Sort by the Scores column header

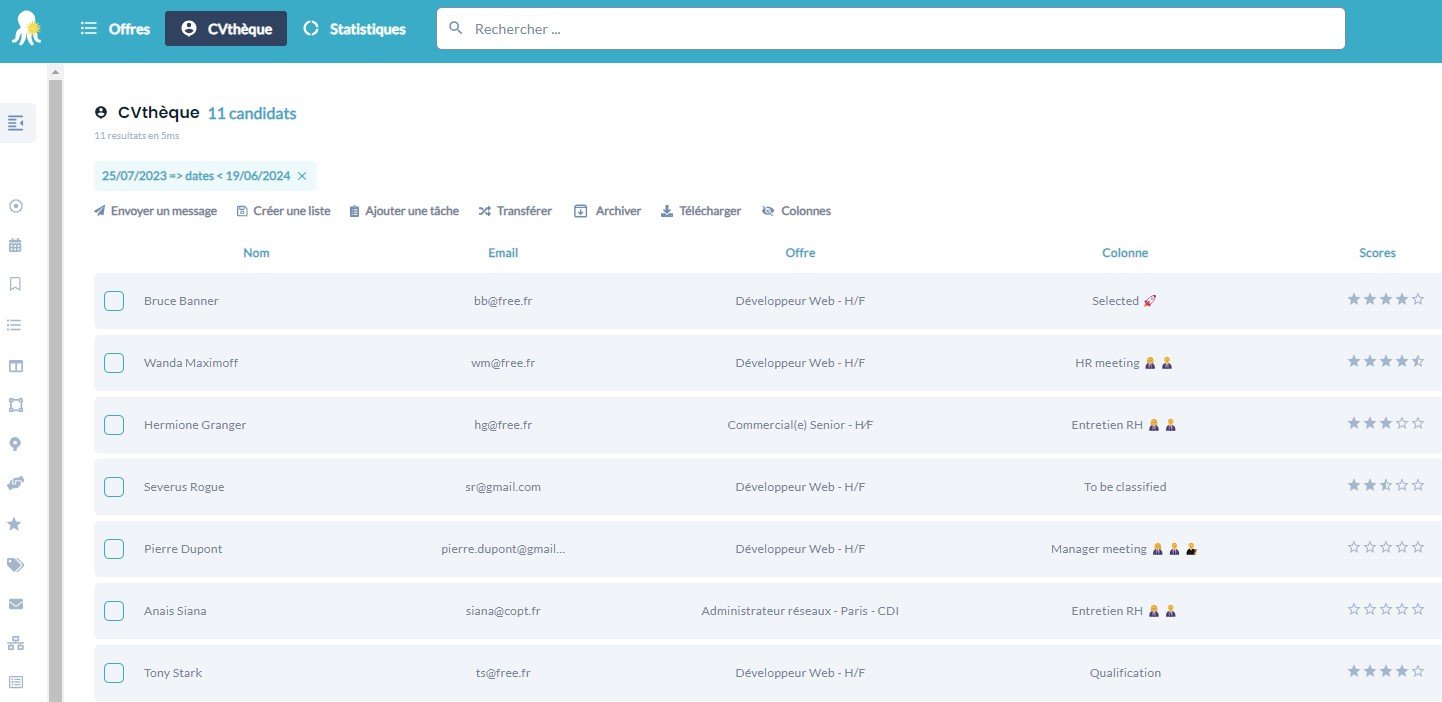pos(1377,253)
